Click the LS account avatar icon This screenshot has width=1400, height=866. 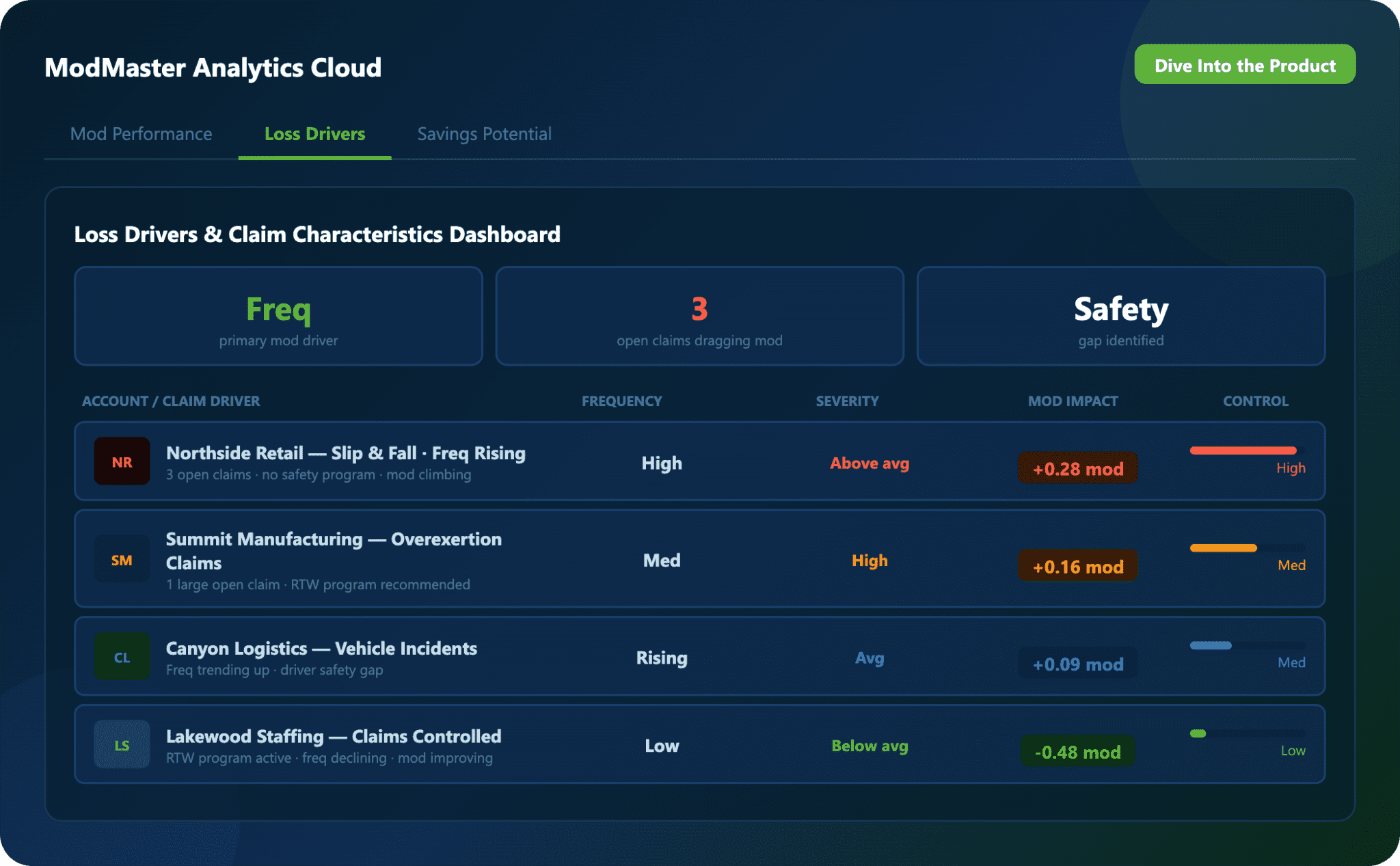tap(122, 744)
